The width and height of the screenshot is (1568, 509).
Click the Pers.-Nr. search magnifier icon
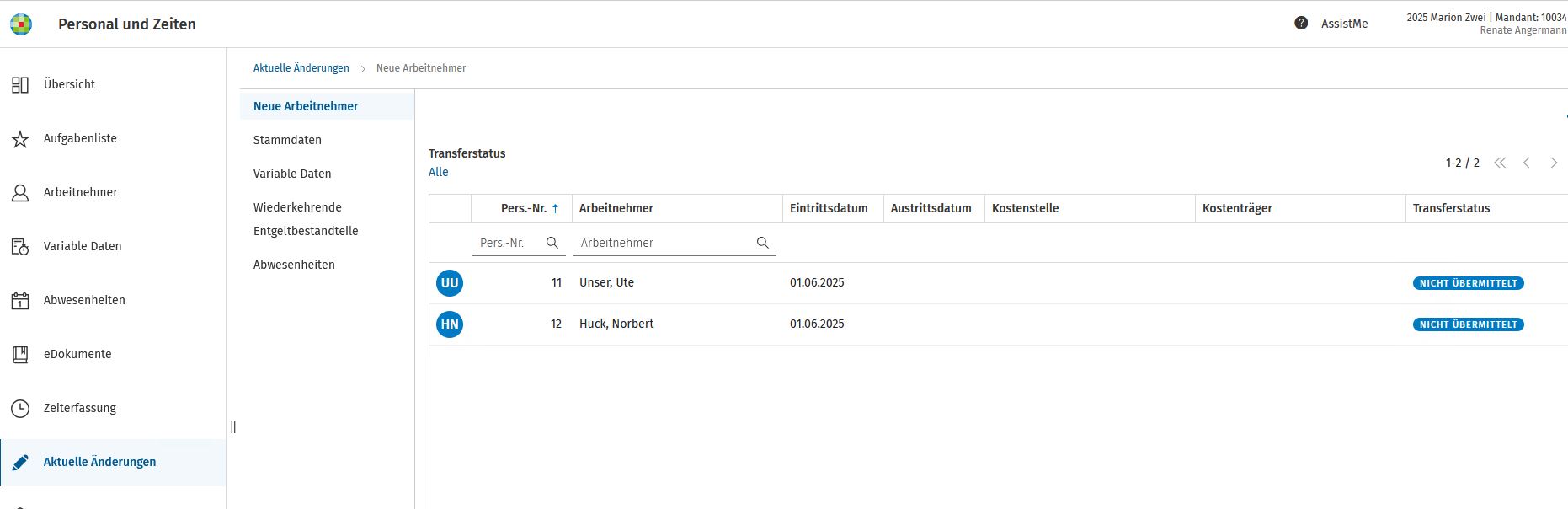pyautogui.click(x=552, y=243)
